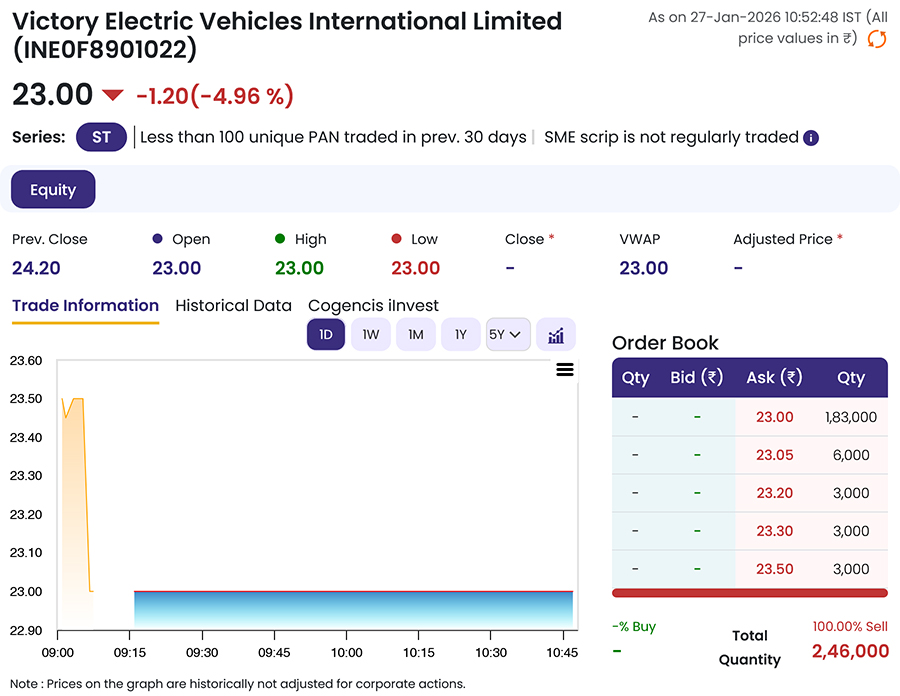Click the red buy-sell ratio bar
The image size is (900, 696).
[749, 594]
